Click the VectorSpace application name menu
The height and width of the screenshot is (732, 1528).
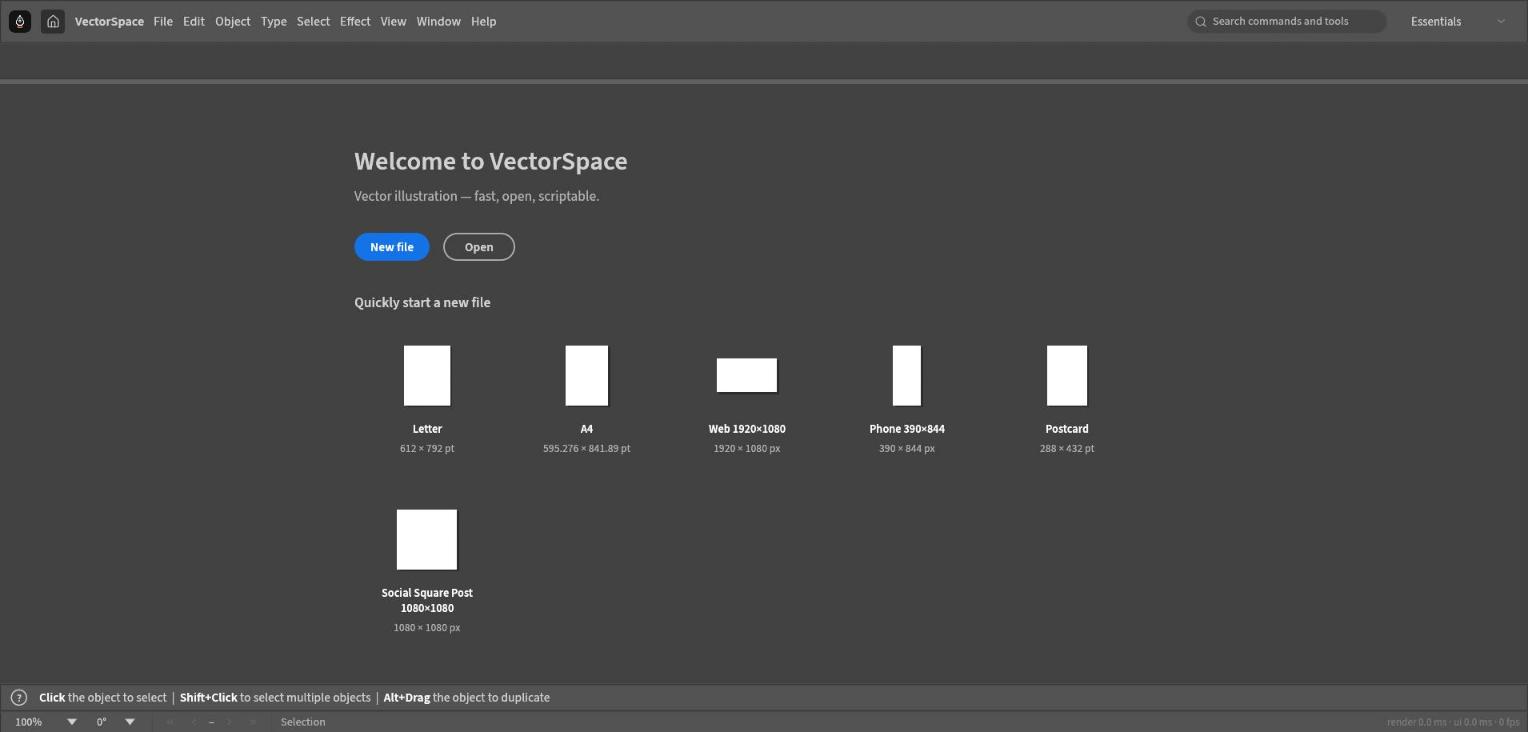(x=109, y=21)
